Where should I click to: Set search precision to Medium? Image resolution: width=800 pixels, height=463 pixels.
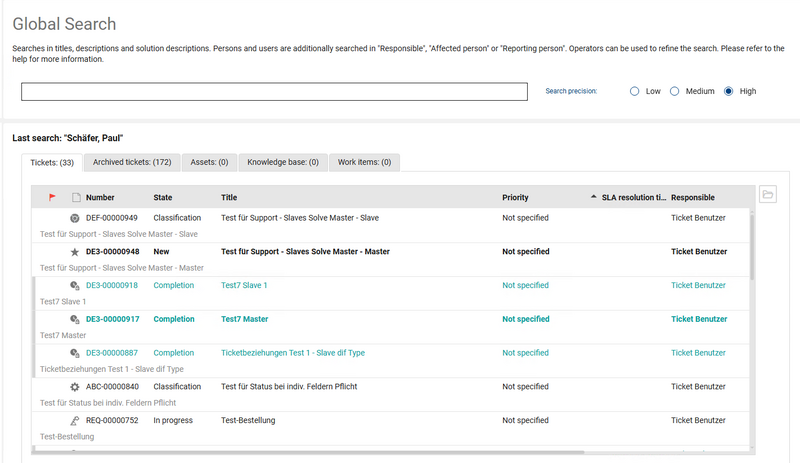click(x=675, y=91)
